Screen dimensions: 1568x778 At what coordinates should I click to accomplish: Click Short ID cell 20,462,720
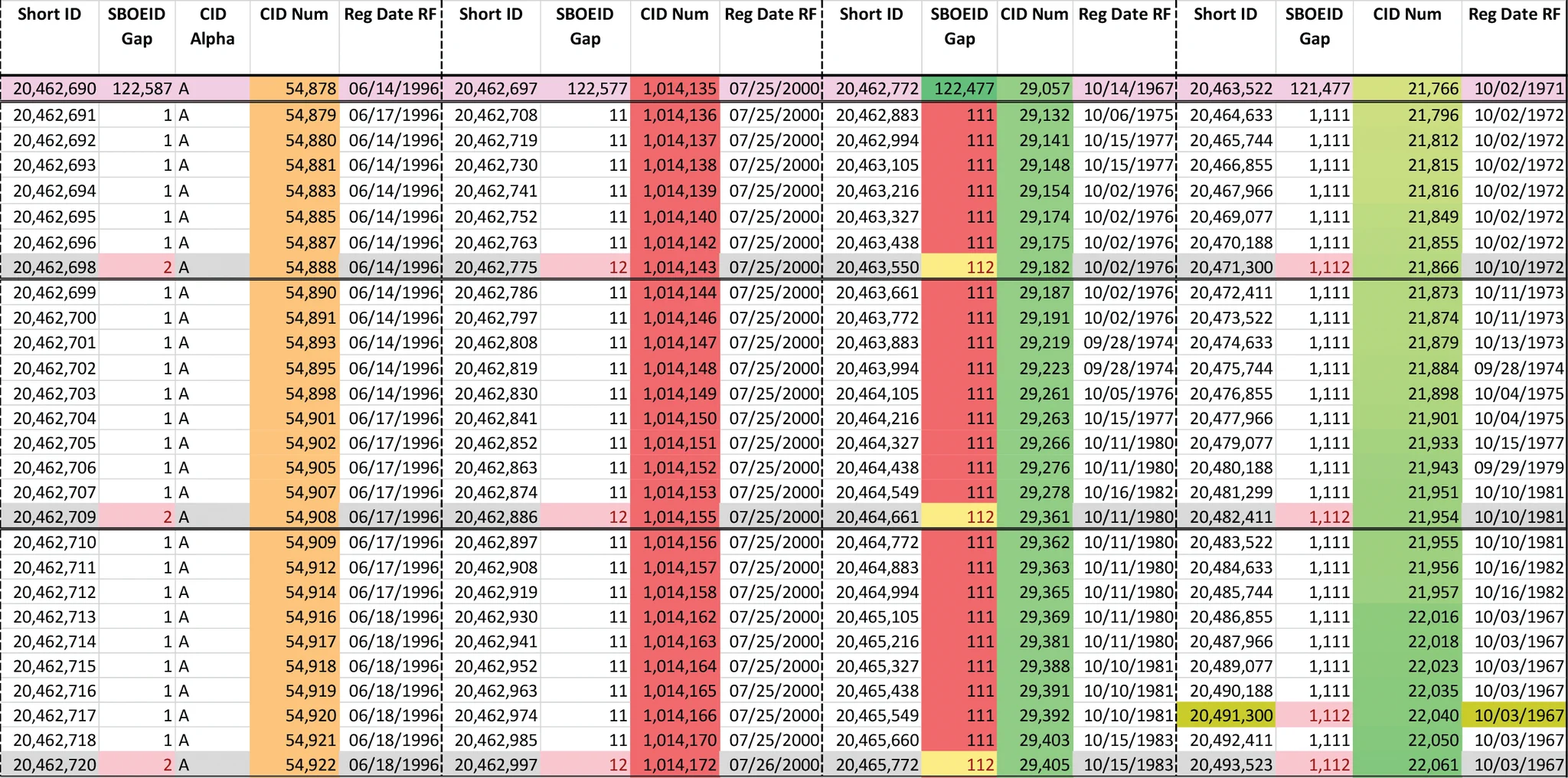(50, 765)
